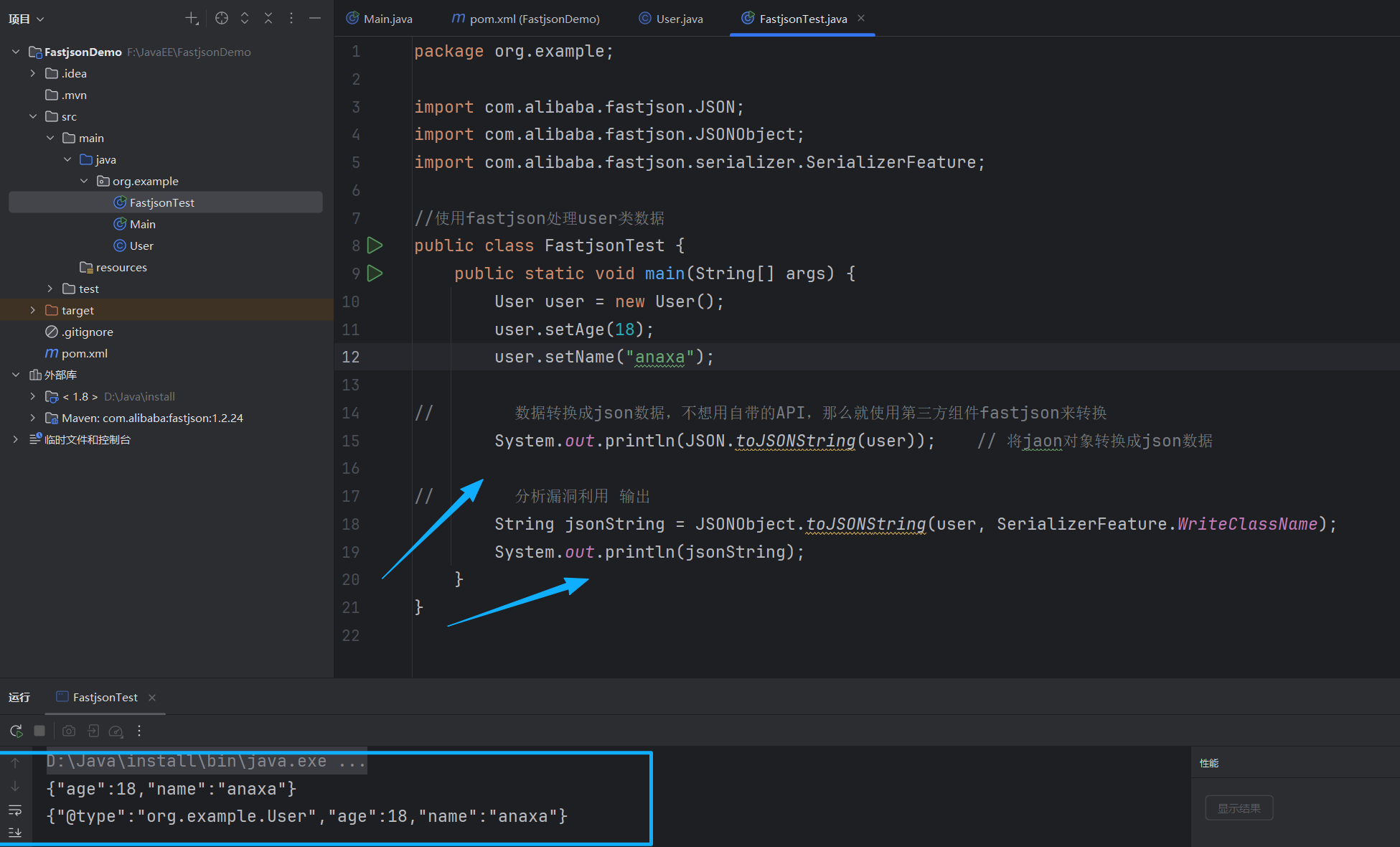Screen dimensions: 1400x847
Task: Click the profiler speedometer icon in run toolbar
Action: (x=116, y=731)
